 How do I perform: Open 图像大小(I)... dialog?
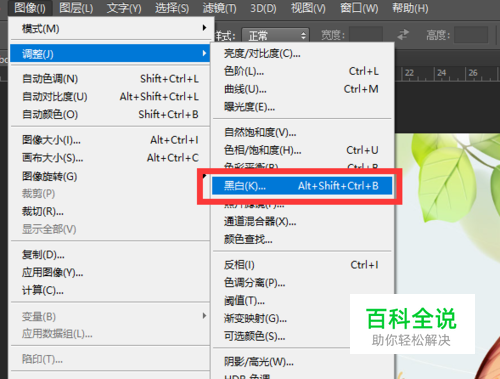[x=110, y=140]
